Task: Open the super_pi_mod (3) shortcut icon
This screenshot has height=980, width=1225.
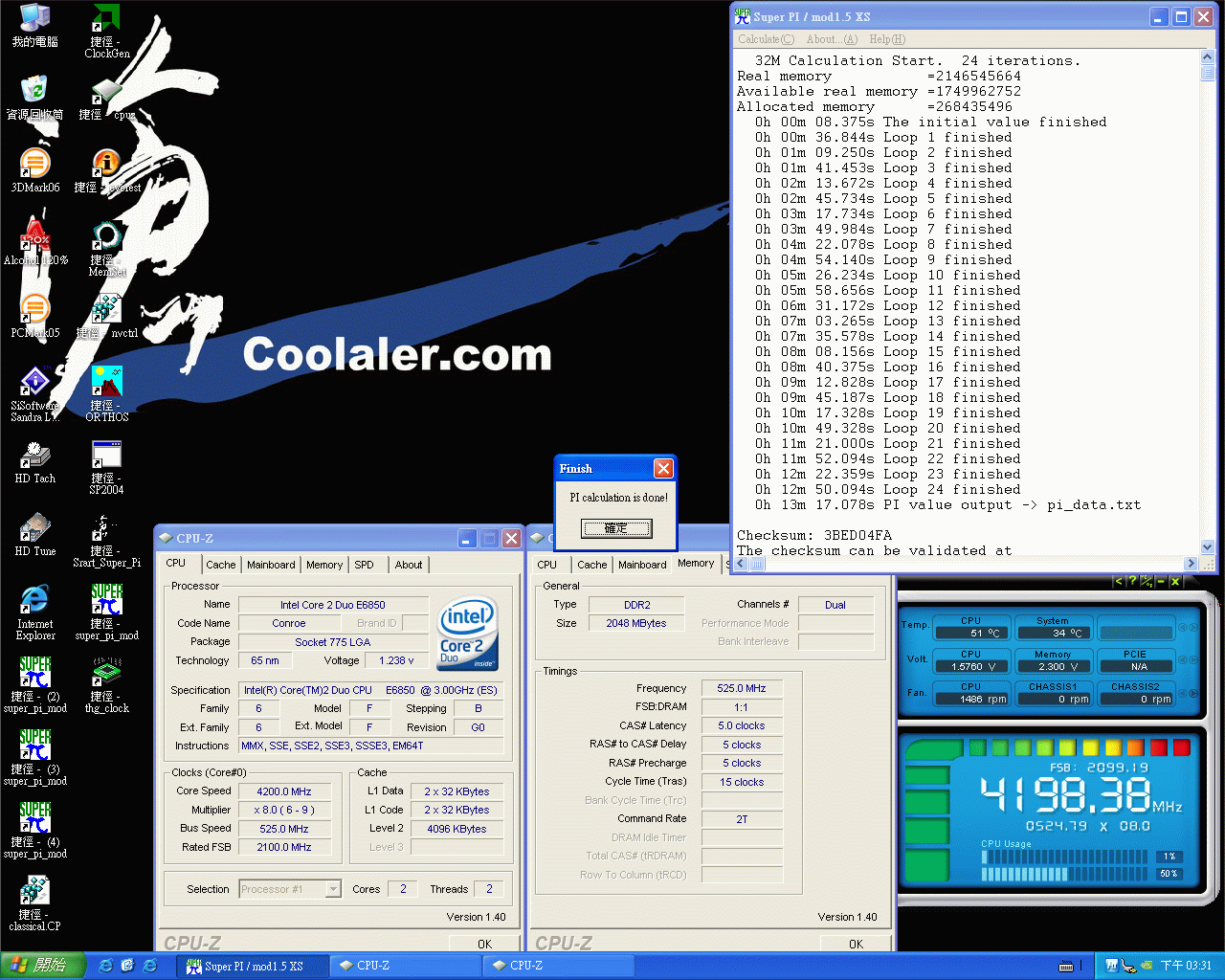Action: (x=35, y=759)
